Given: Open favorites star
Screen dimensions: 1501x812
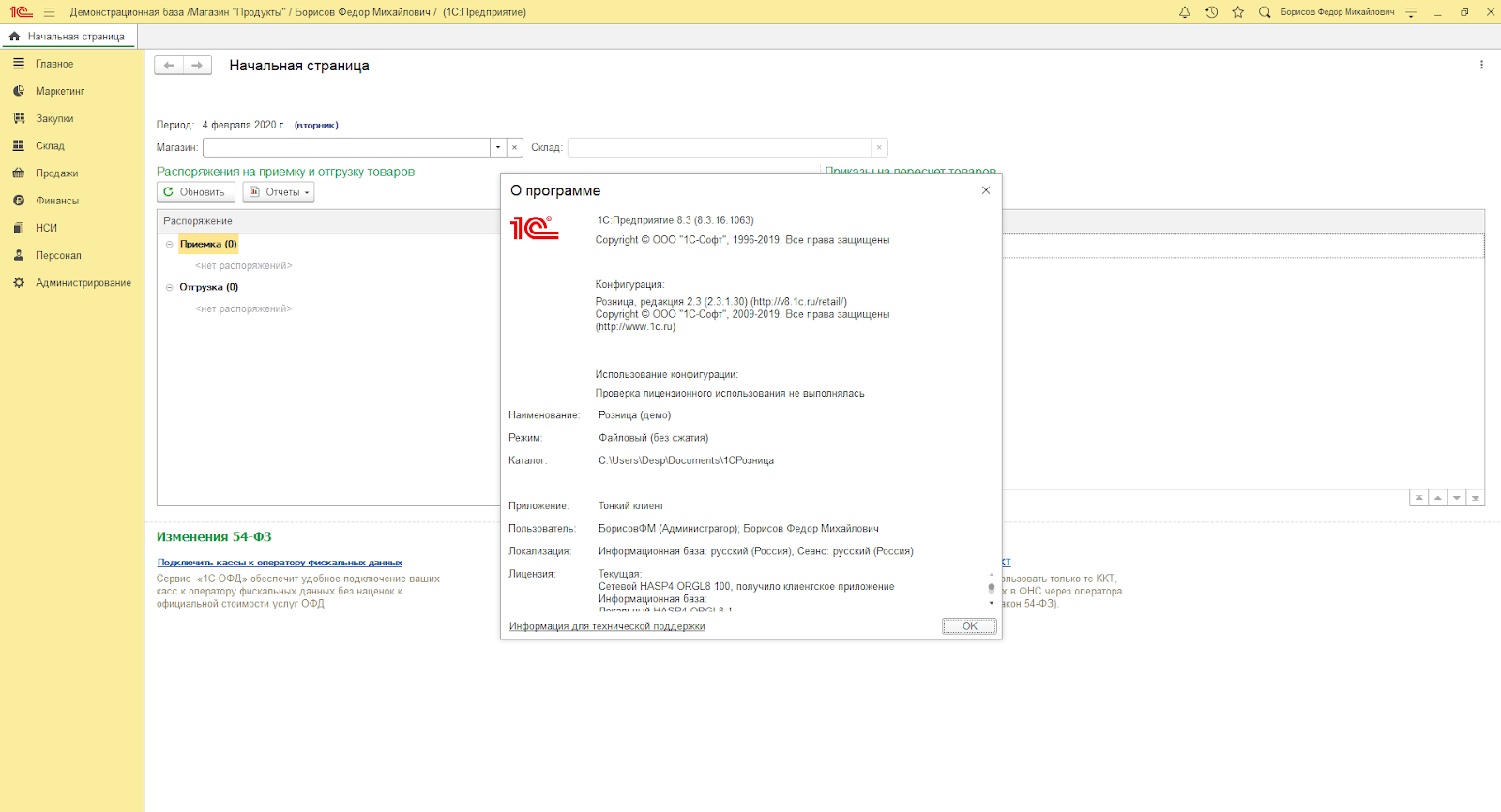Looking at the screenshot, I should (x=1238, y=12).
